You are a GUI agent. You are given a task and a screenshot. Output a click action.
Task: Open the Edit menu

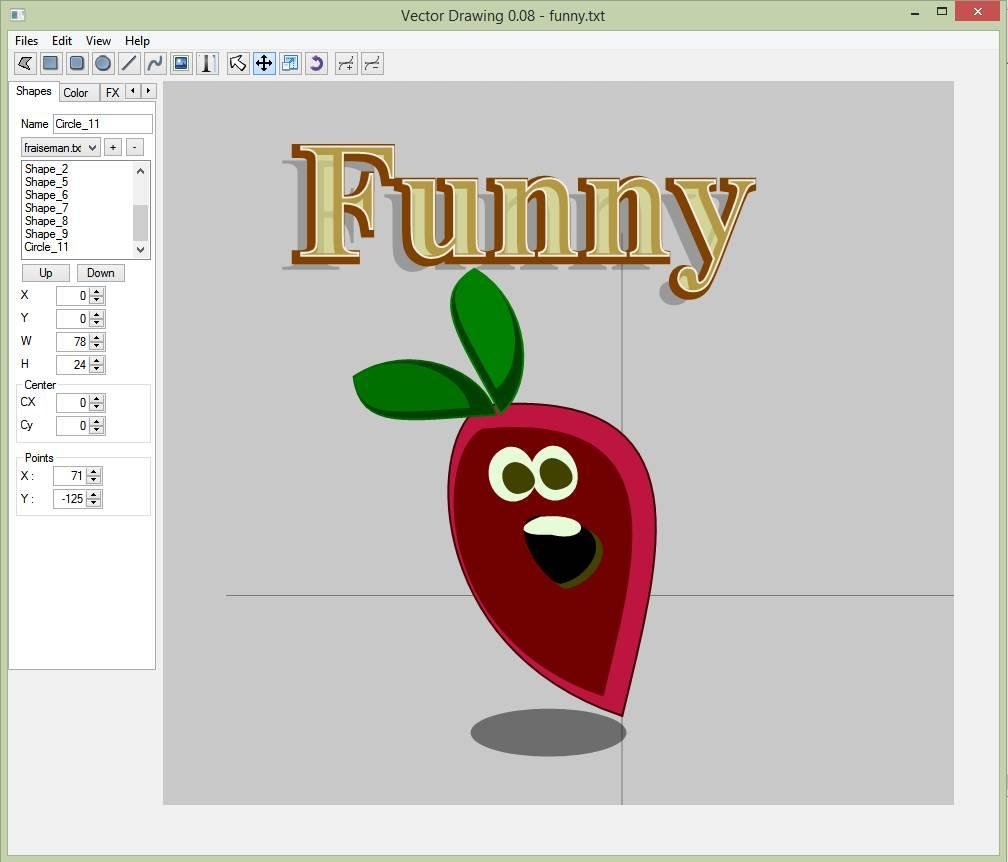(62, 41)
